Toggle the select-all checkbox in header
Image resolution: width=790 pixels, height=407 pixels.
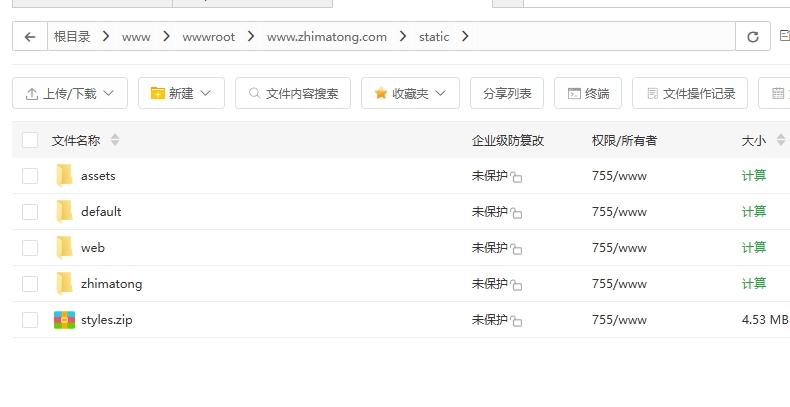click(x=30, y=140)
